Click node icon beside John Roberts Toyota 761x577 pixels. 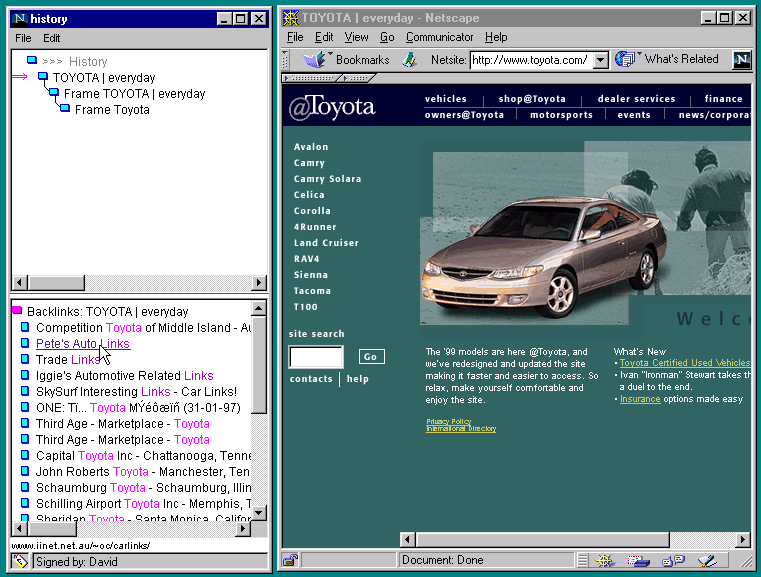25,471
